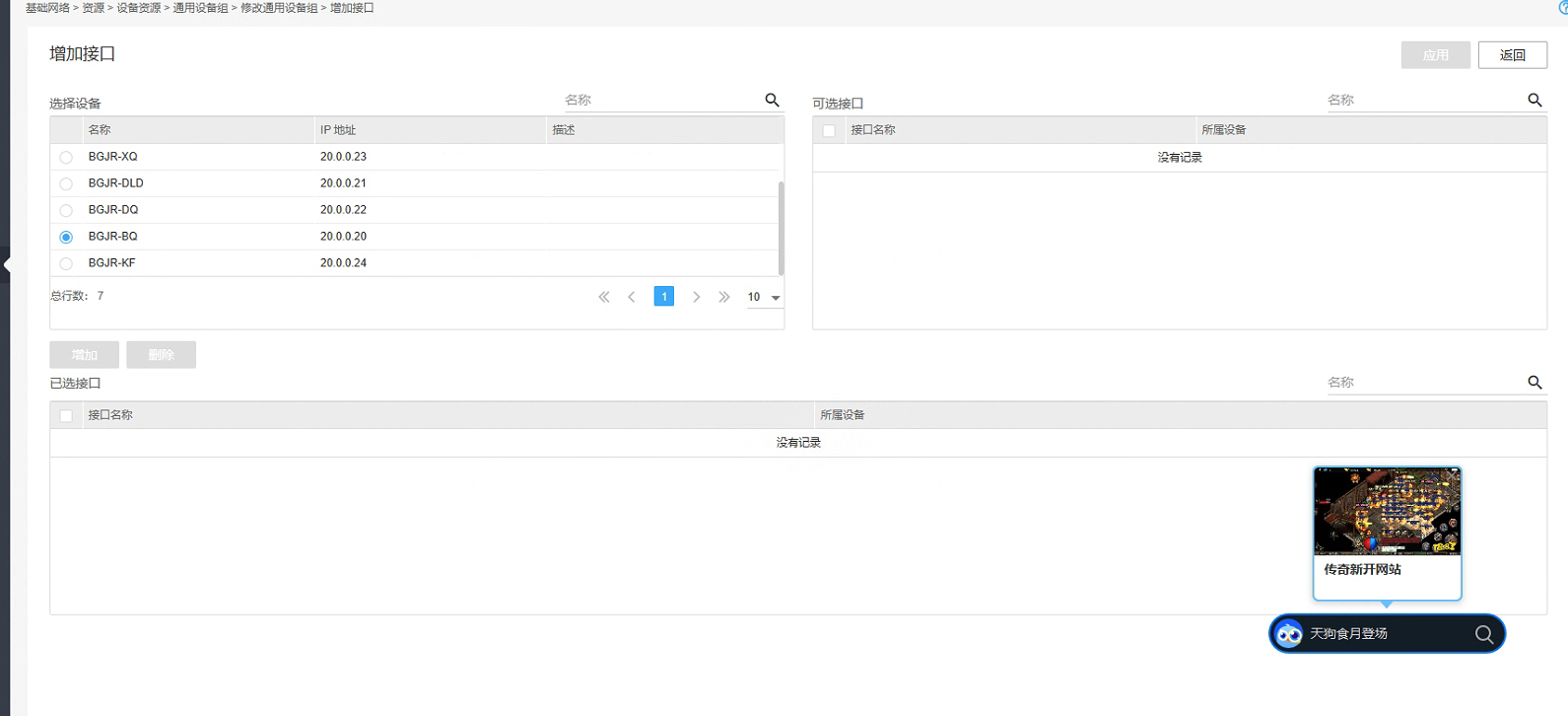Go to previous page of device list

pos(632,297)
